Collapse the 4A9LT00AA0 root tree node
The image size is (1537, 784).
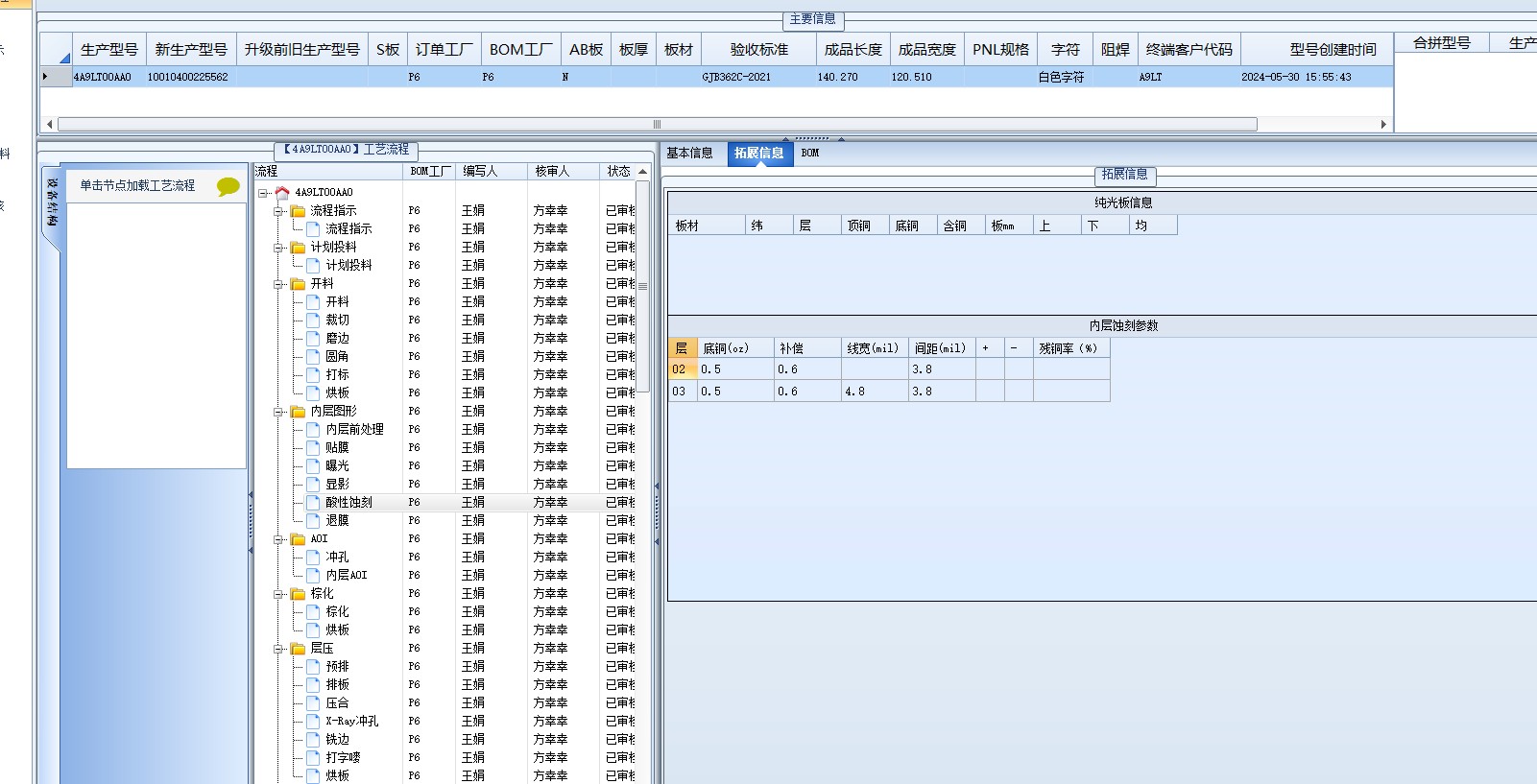[x=263, y=193]
